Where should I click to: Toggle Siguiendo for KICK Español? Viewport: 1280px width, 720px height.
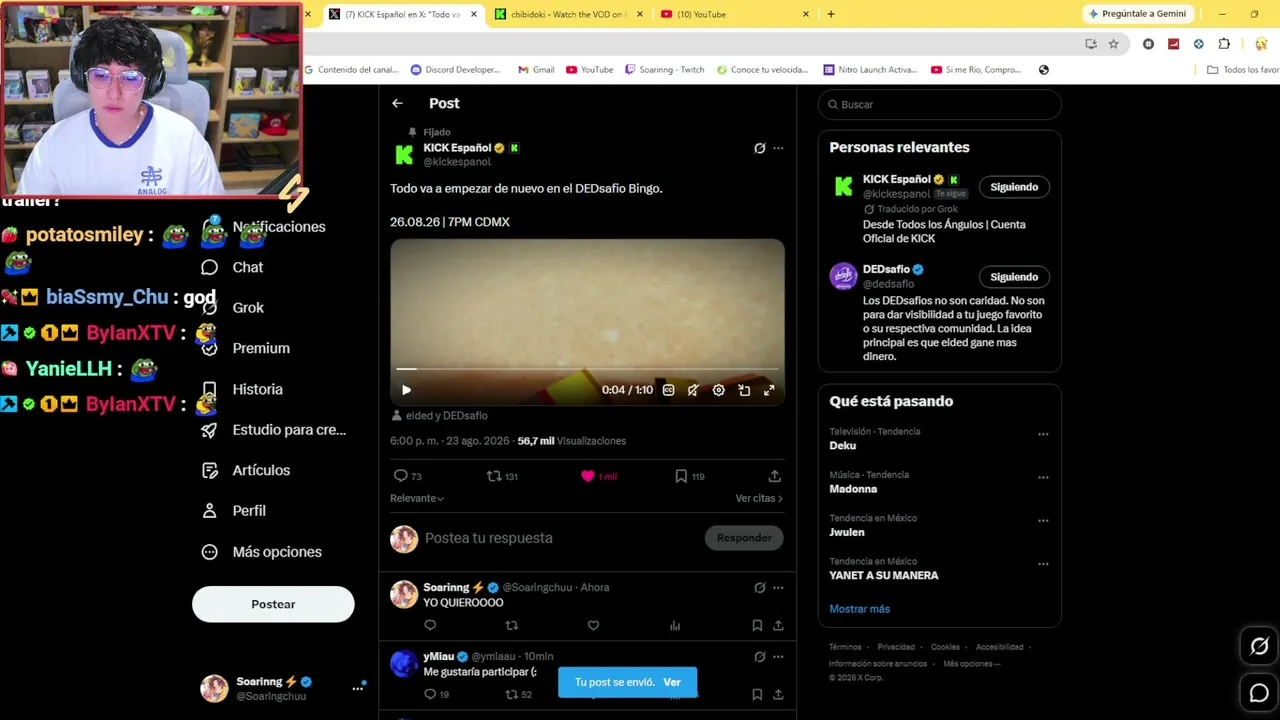coord(1014,187)
